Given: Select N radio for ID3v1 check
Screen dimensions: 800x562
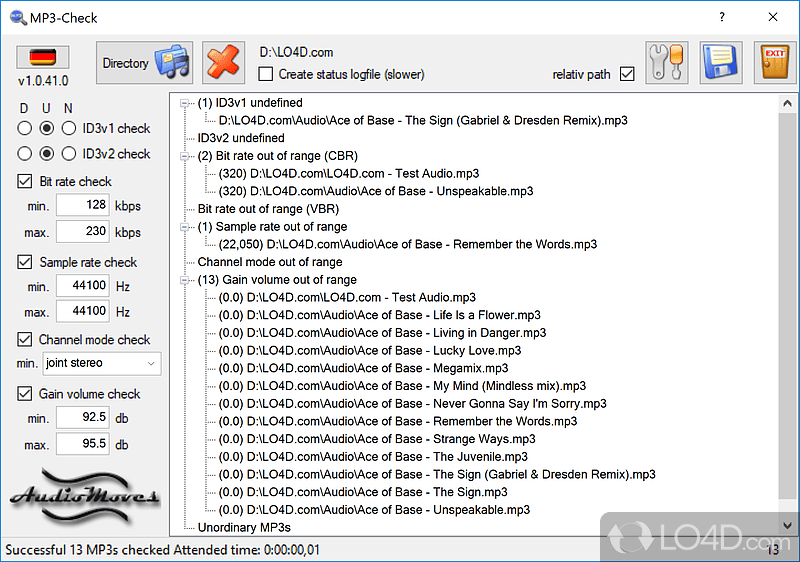Looking at the screenshot, I should pyautogui.click(x=69, y=128).
